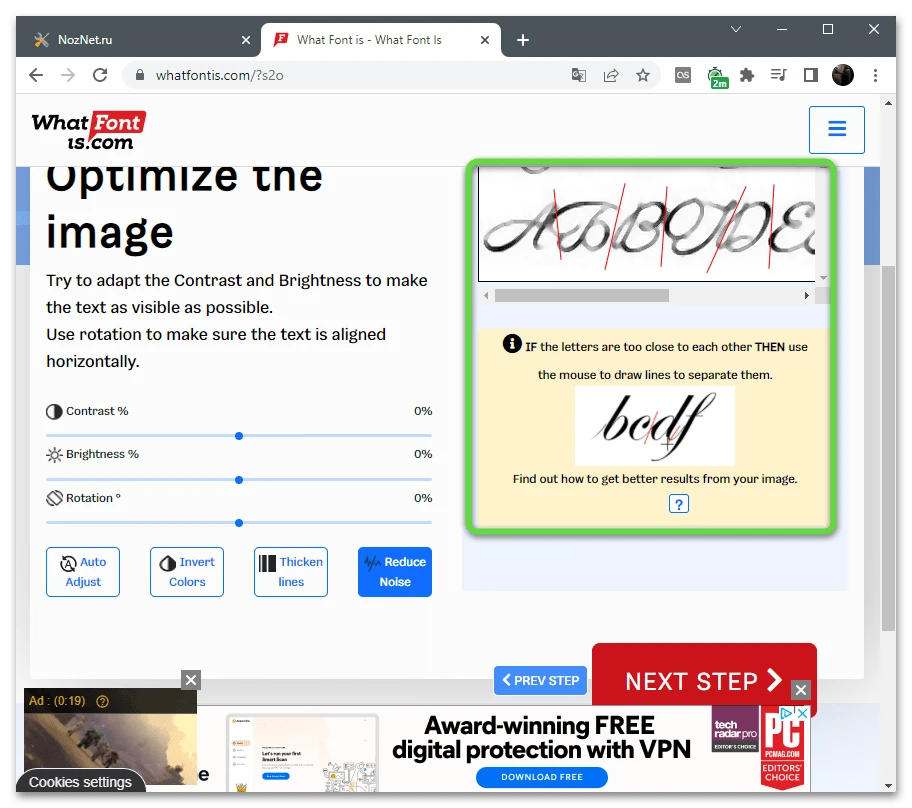
Task: Click the translate page icon
Action: coord(578,75)
